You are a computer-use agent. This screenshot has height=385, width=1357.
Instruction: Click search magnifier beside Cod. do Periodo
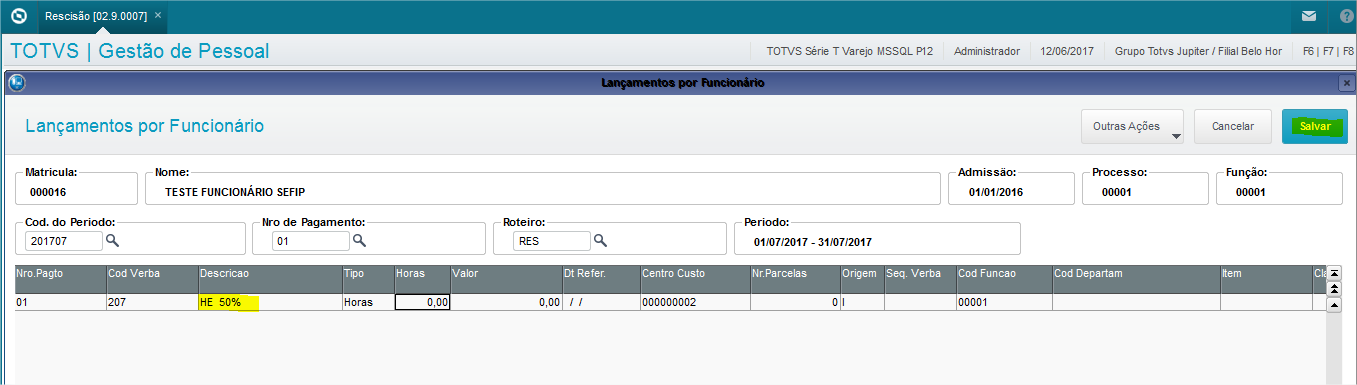pyautogui.click(x=112, y=240)
